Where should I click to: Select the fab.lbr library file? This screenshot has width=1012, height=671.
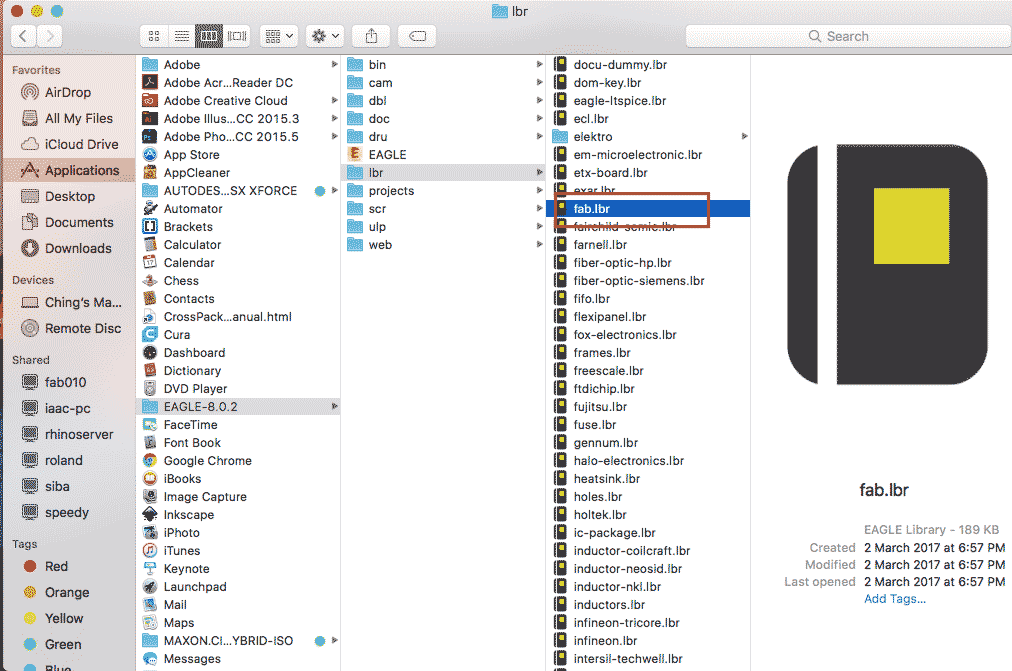click(649, 208)
